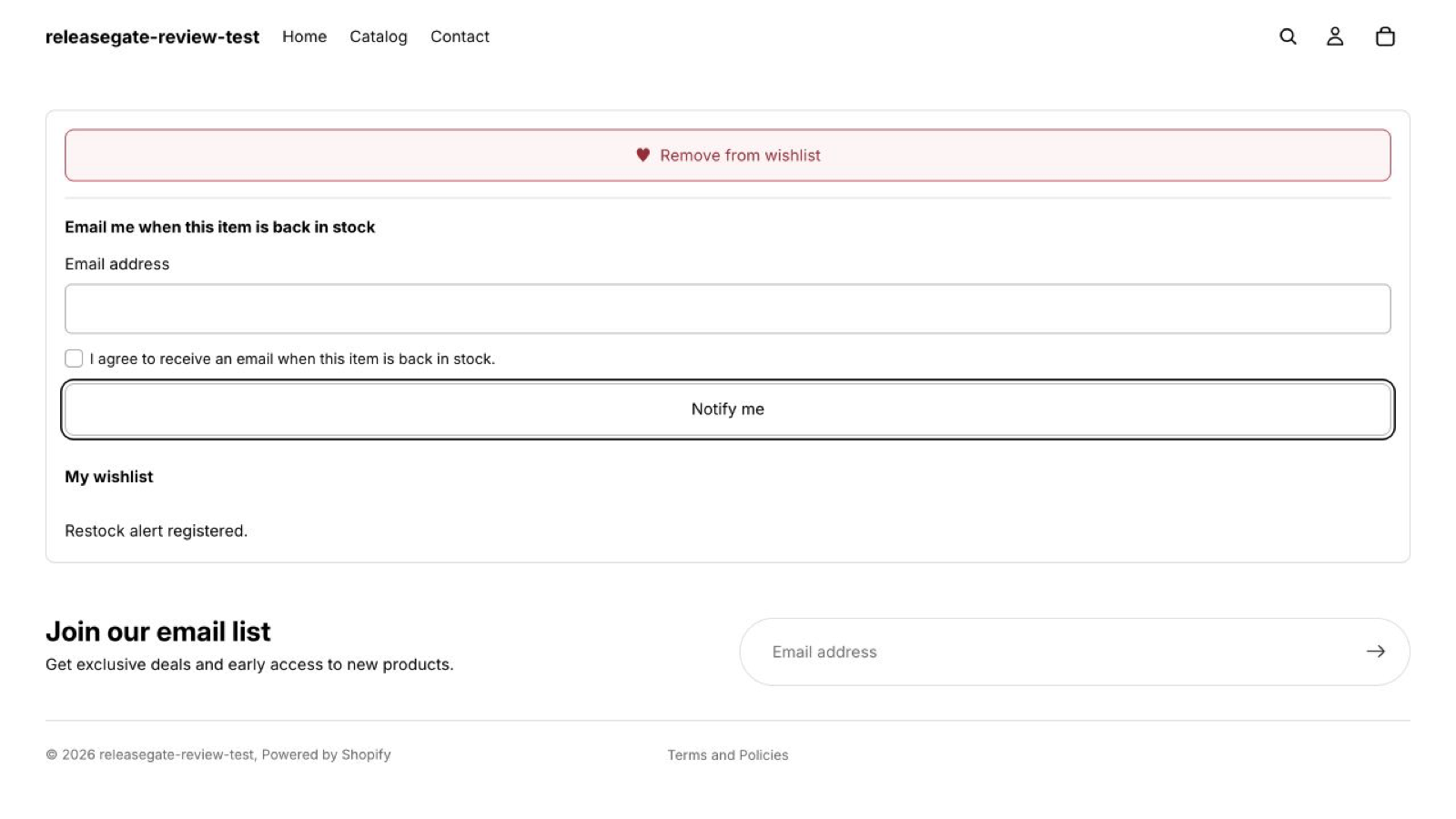The width and height of the screenshot is (1456, 819).
Task: Open the Catalog menu item
Action: click(379, 36)
